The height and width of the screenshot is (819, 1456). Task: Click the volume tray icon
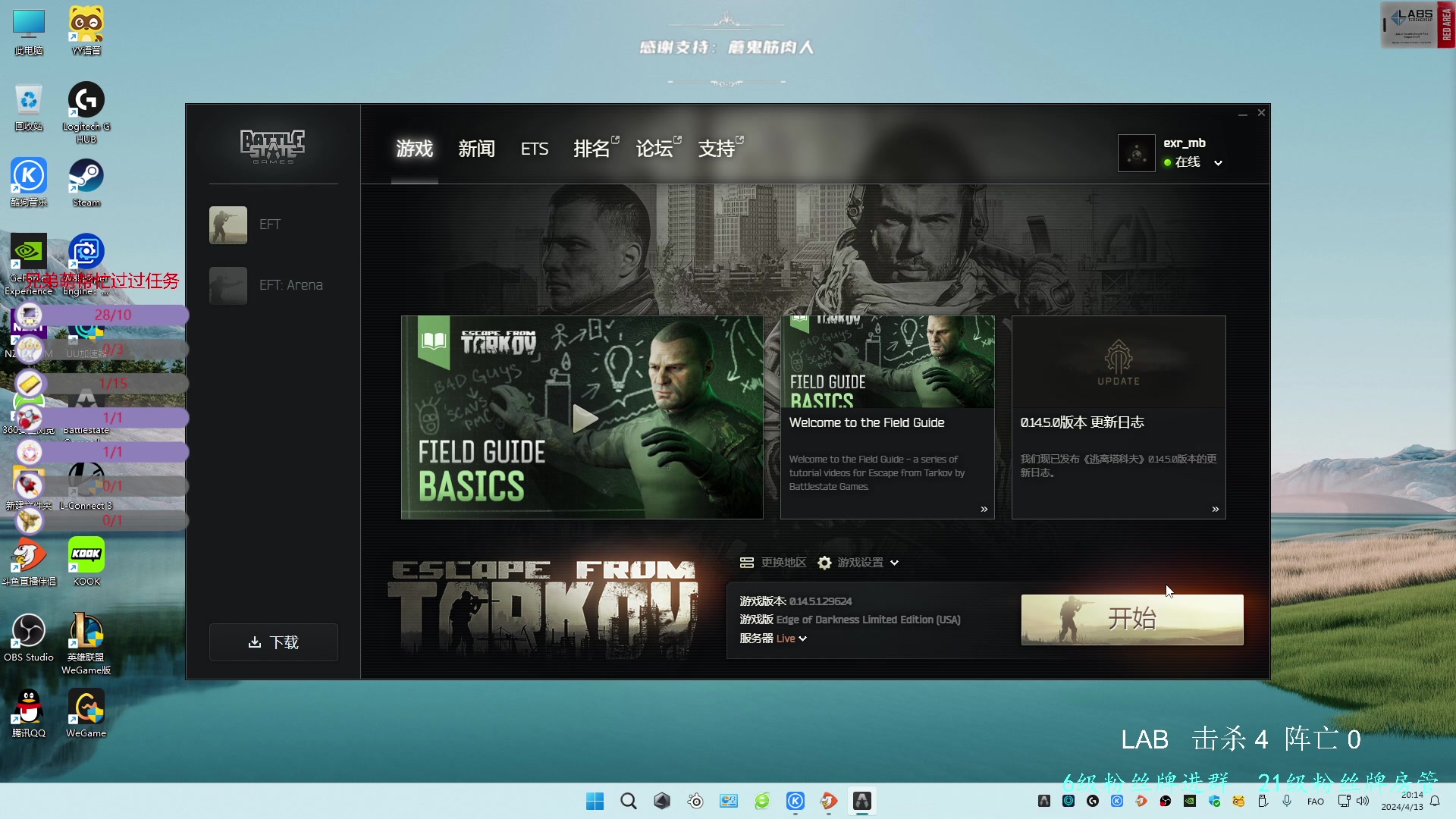[x=1363, y=801]
